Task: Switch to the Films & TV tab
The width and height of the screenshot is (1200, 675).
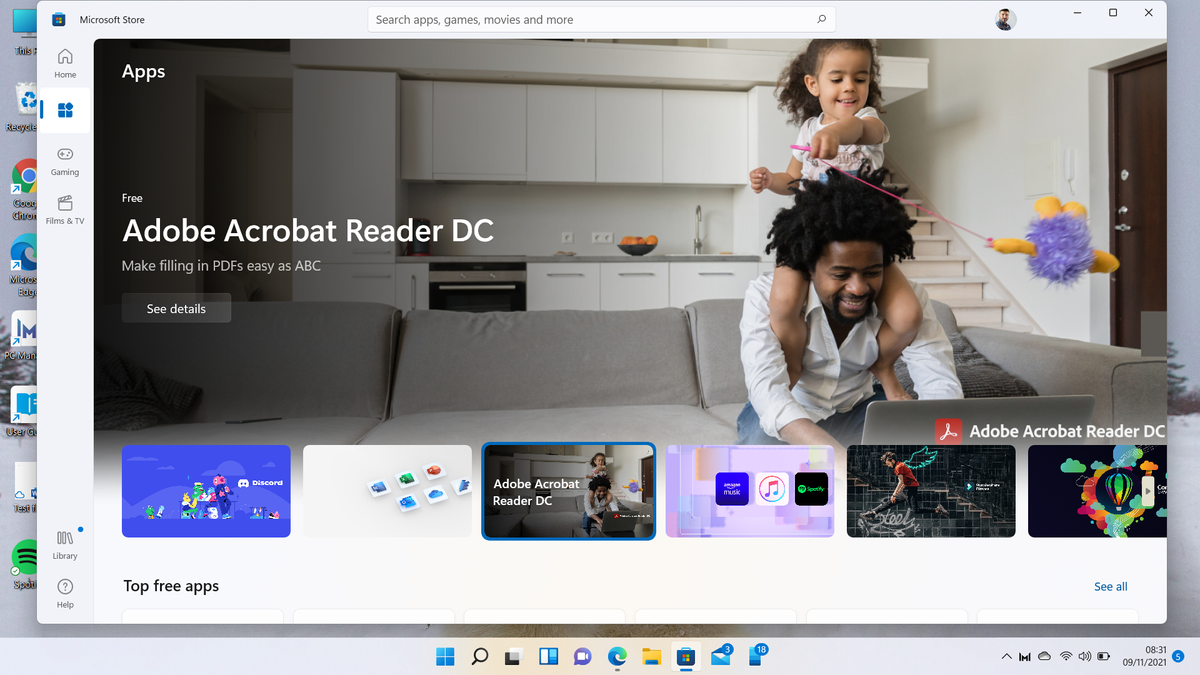Action: [64, 212]
